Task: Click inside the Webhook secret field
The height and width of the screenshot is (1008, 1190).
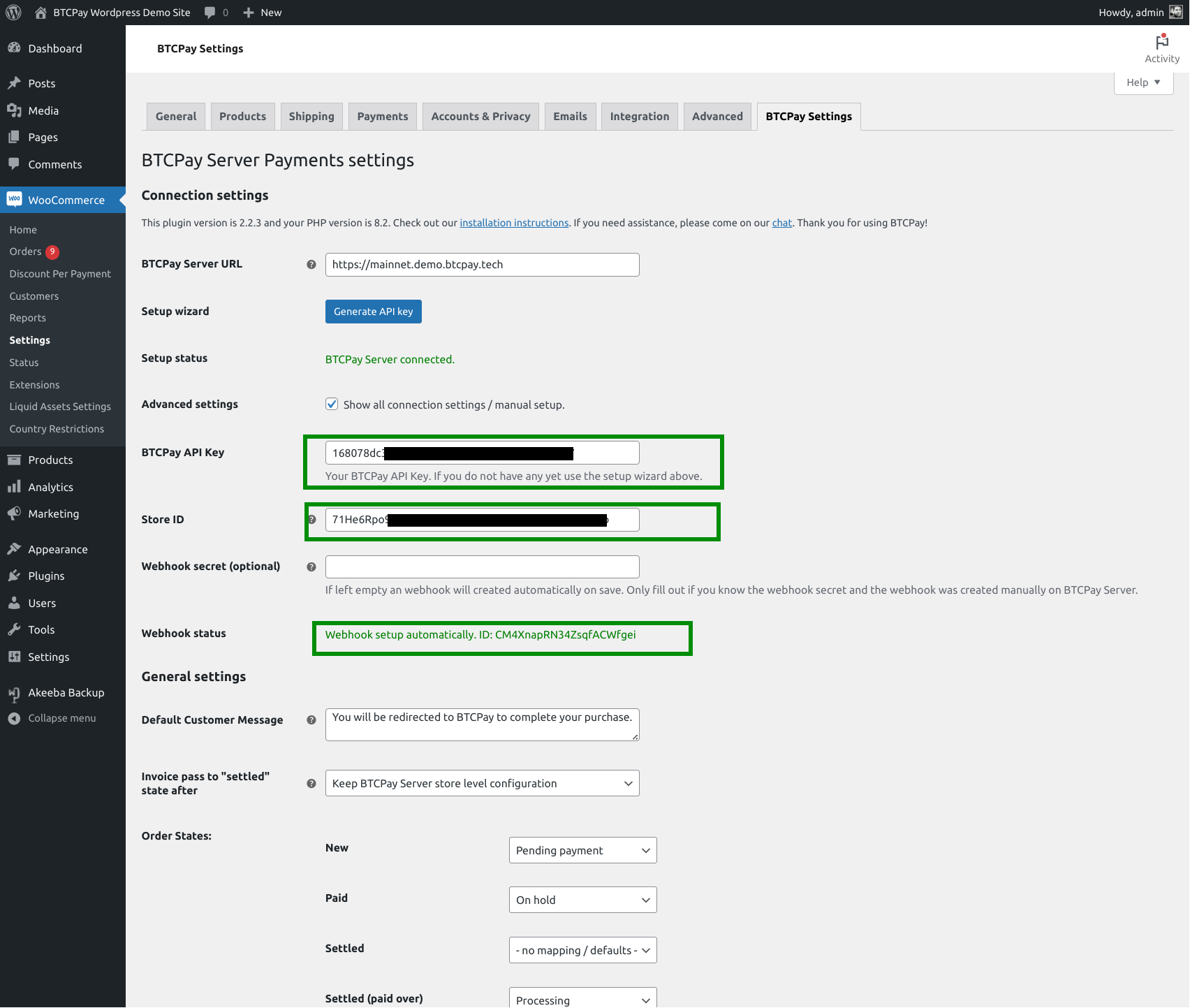Action: 482,567
